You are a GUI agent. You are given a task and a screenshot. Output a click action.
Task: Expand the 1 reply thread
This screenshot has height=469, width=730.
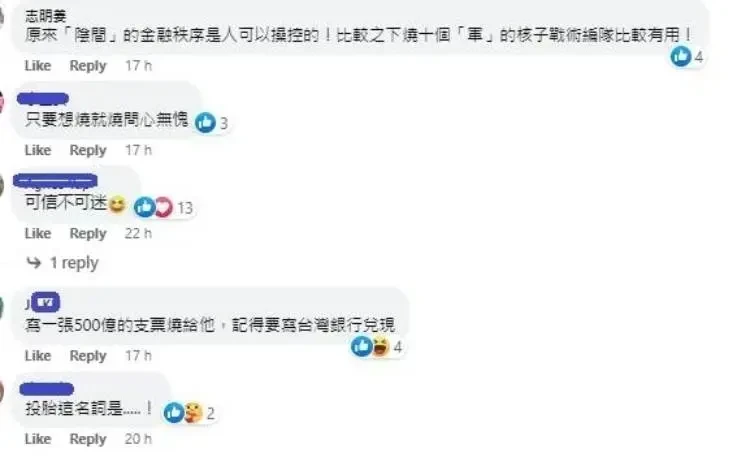coord(74,263)
